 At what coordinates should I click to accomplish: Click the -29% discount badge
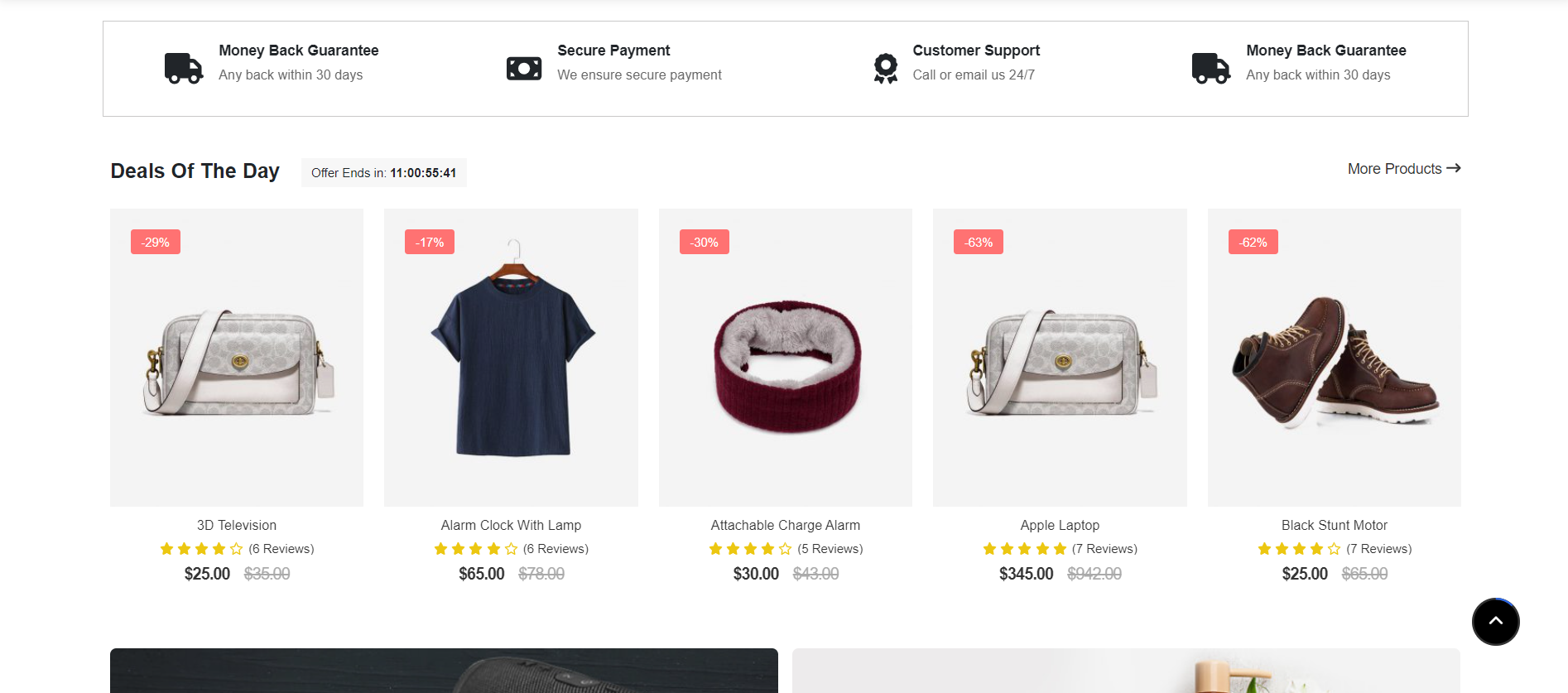pyautogui.click(x=155, y=242)
